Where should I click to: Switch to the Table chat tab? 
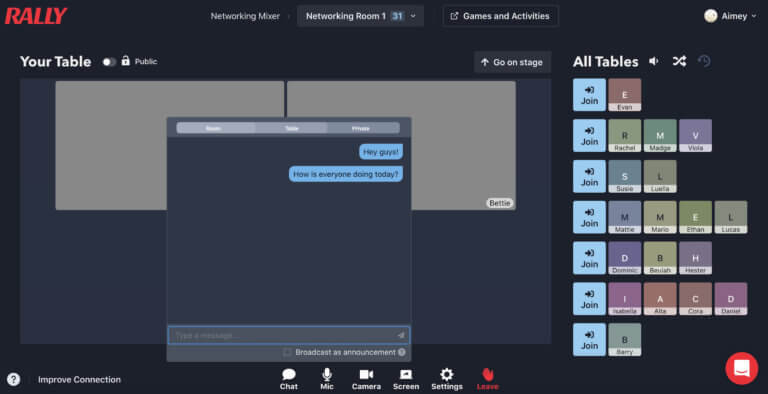coord(291,128)
